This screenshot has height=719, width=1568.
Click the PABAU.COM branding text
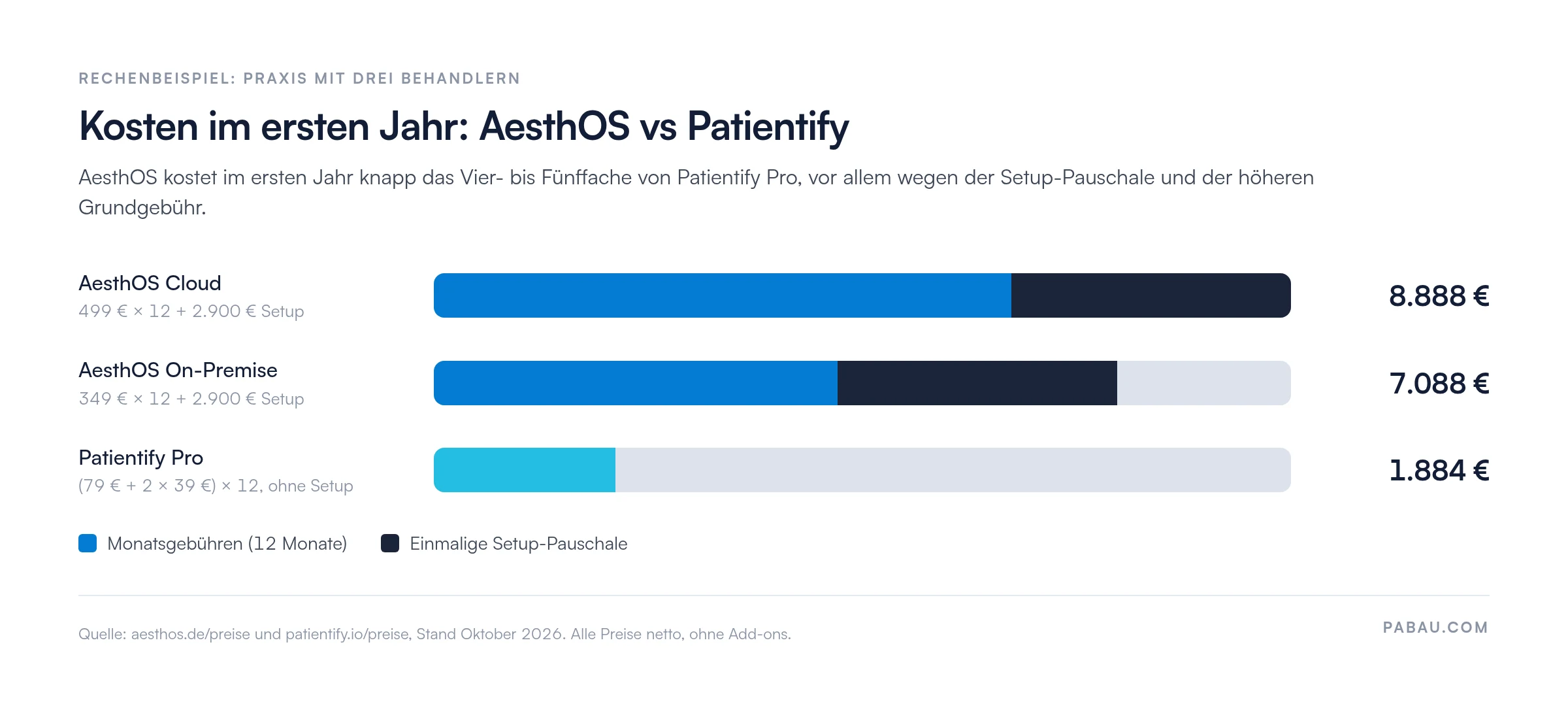[x=1436, y=627]
